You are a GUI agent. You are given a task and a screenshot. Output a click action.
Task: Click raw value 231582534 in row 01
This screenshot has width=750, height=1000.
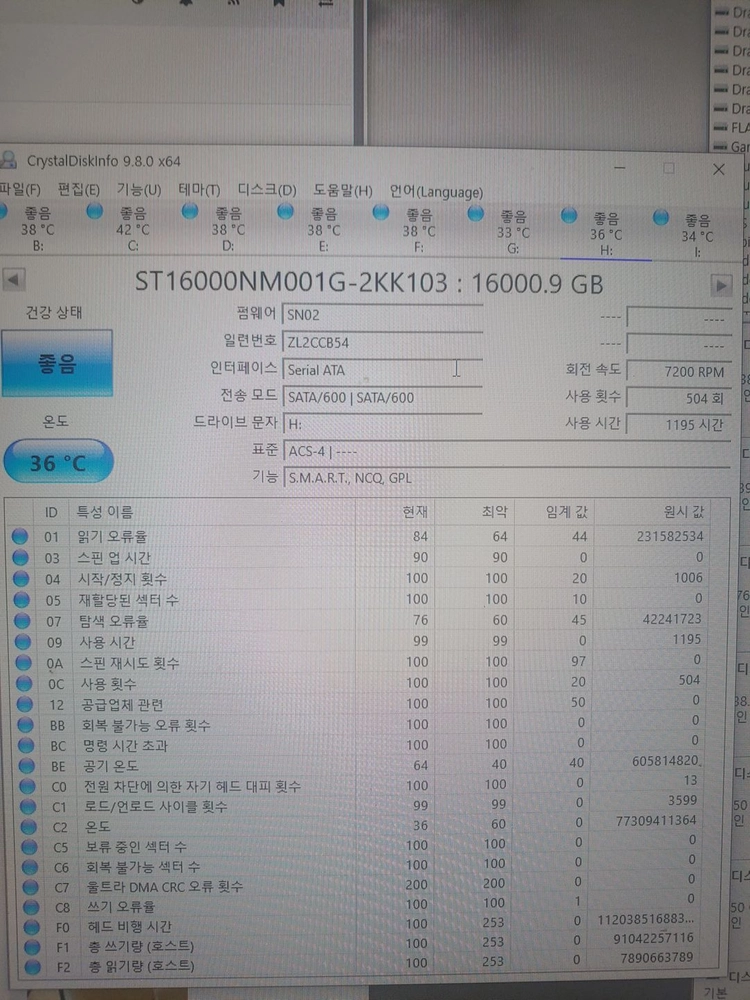click(x=670, y=536)
